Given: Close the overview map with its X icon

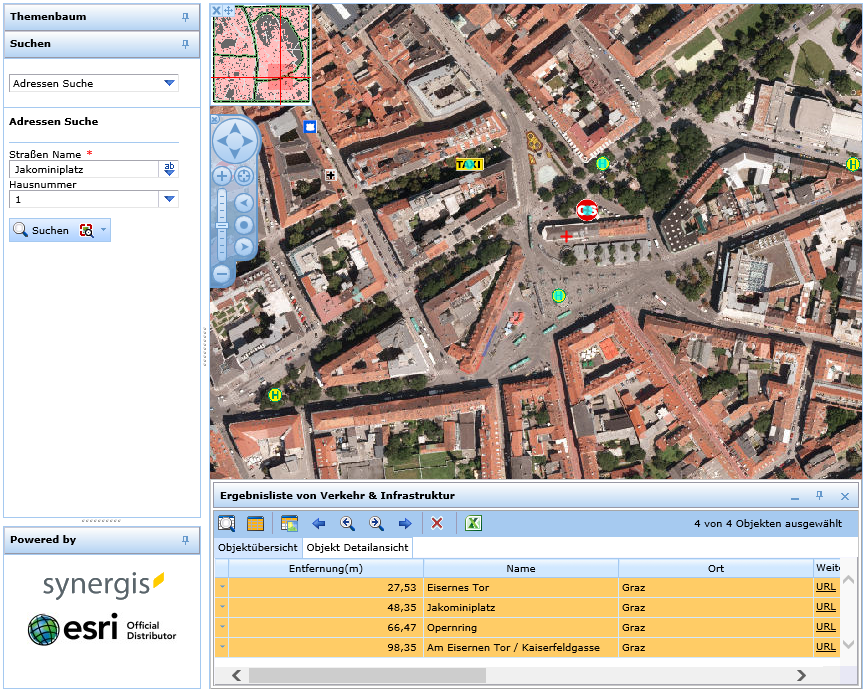Looking at the screenshot, I should (x=216, y=10).
